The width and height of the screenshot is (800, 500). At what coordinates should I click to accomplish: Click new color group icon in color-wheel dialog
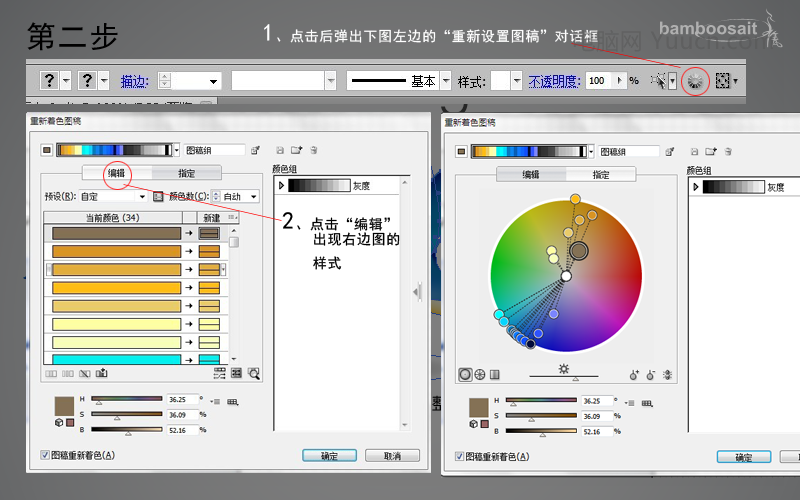coord(711,152)
